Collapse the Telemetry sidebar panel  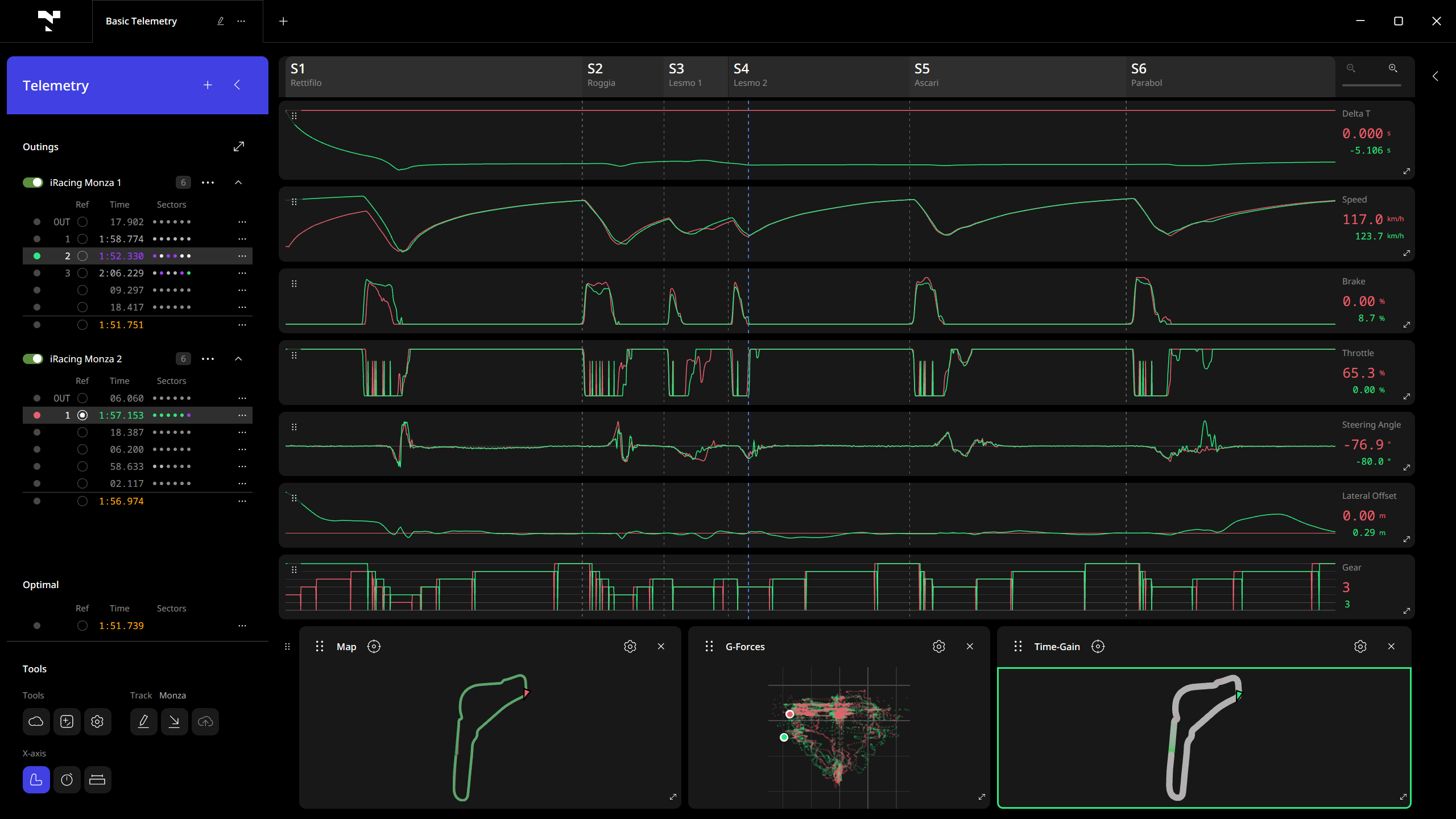(x=237, y=85)
